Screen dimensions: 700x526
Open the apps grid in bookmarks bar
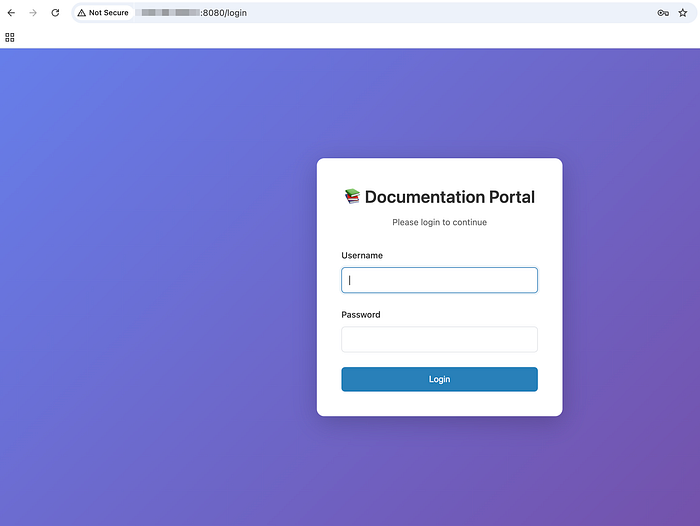pos(10,38)
